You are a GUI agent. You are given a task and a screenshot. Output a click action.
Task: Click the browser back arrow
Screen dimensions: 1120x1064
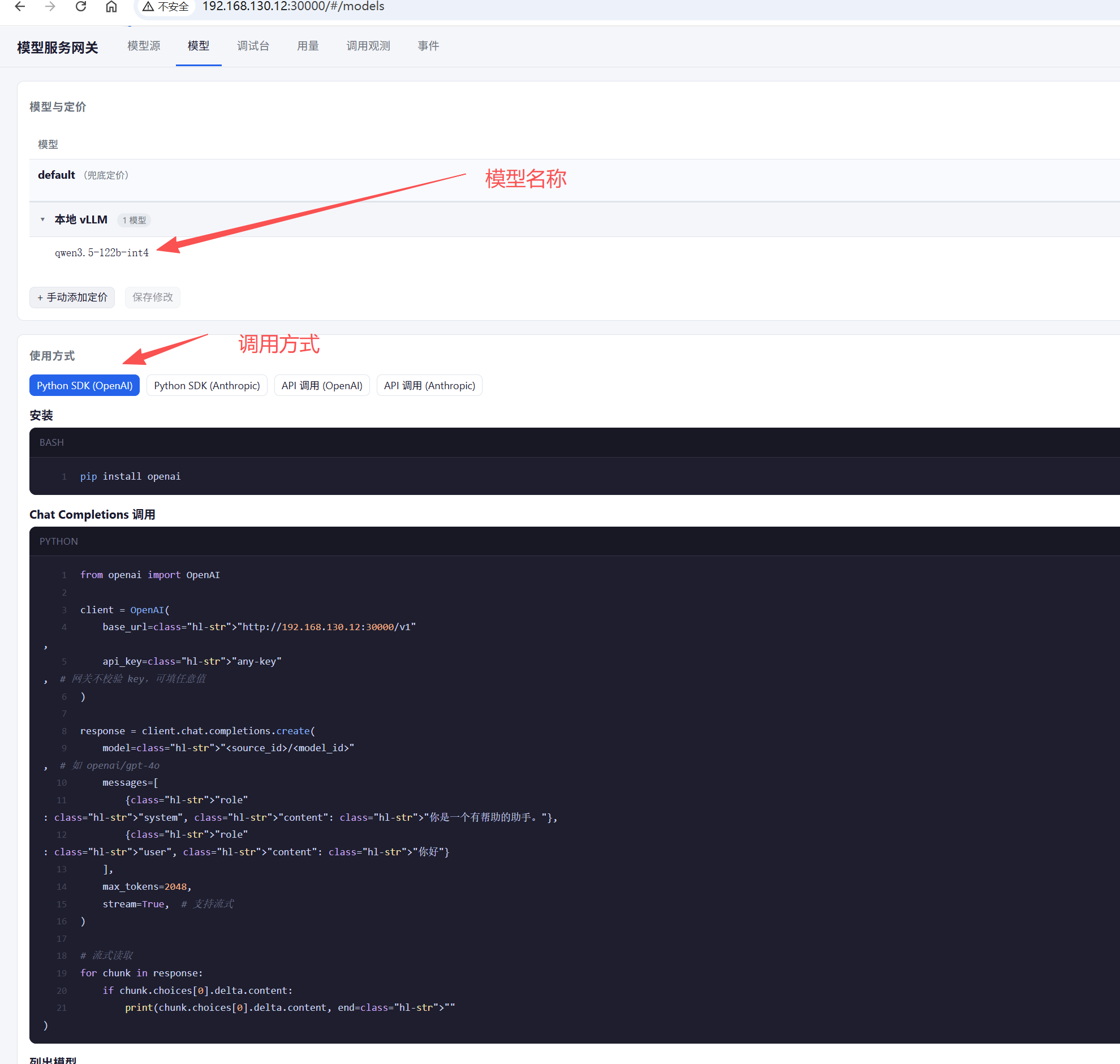pyautogui.click(x=20, y=6)
